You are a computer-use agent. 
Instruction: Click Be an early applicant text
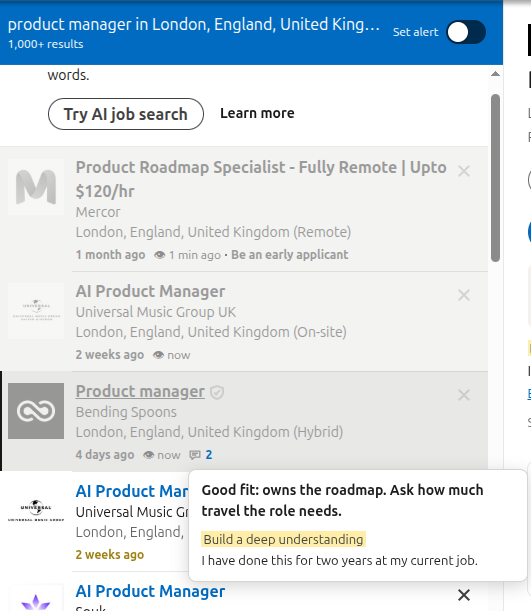pos(289,254)
